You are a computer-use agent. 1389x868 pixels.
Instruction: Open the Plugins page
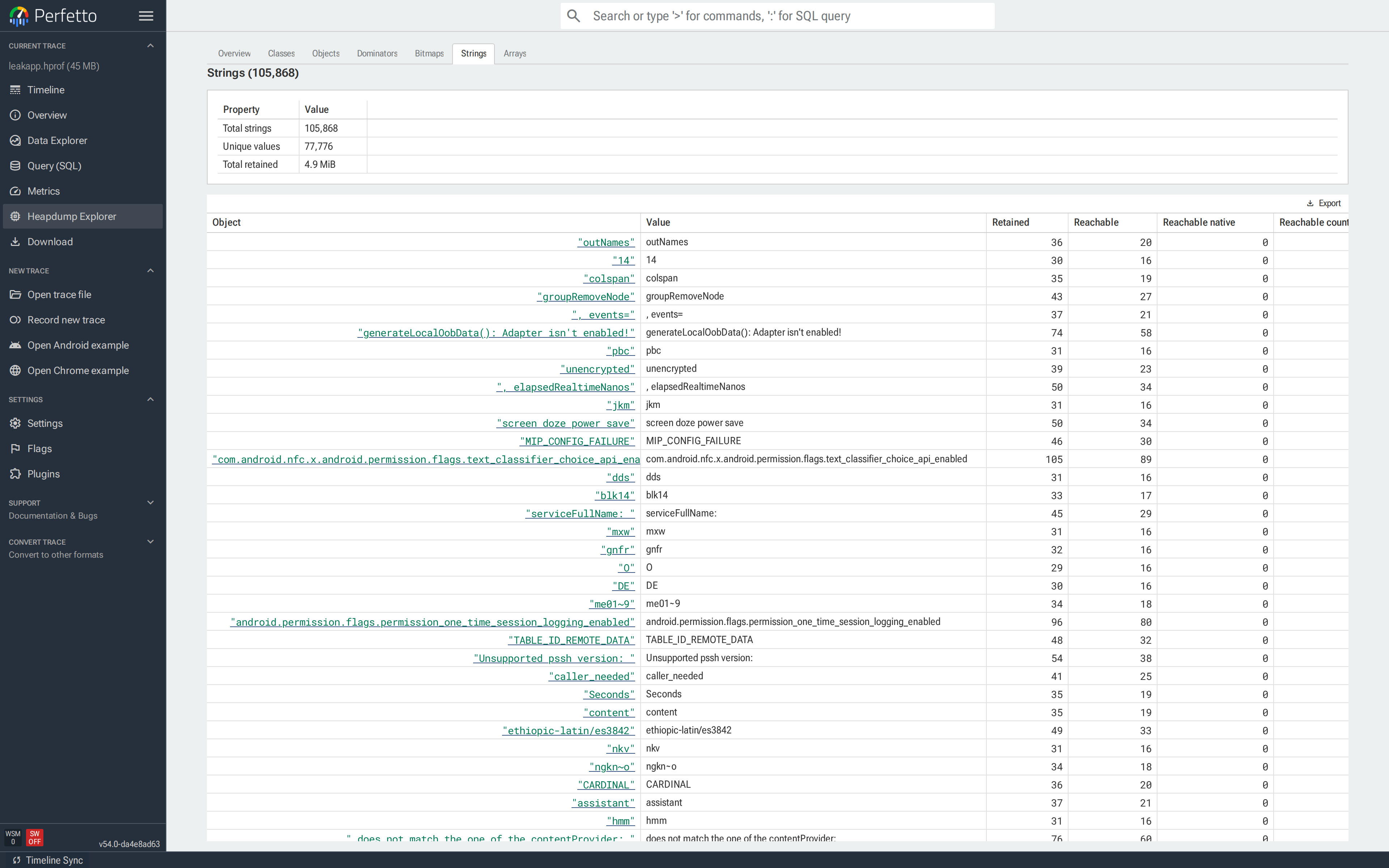(44, 474)
